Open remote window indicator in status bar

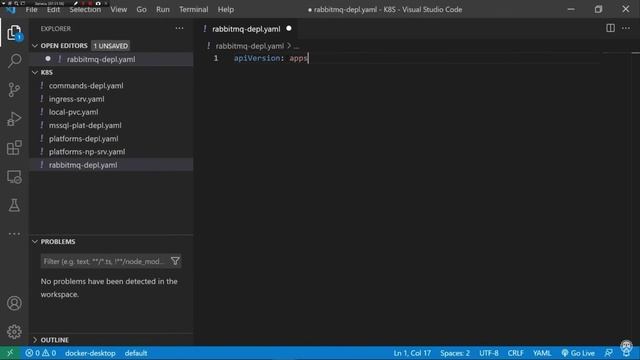click(10, 353)
